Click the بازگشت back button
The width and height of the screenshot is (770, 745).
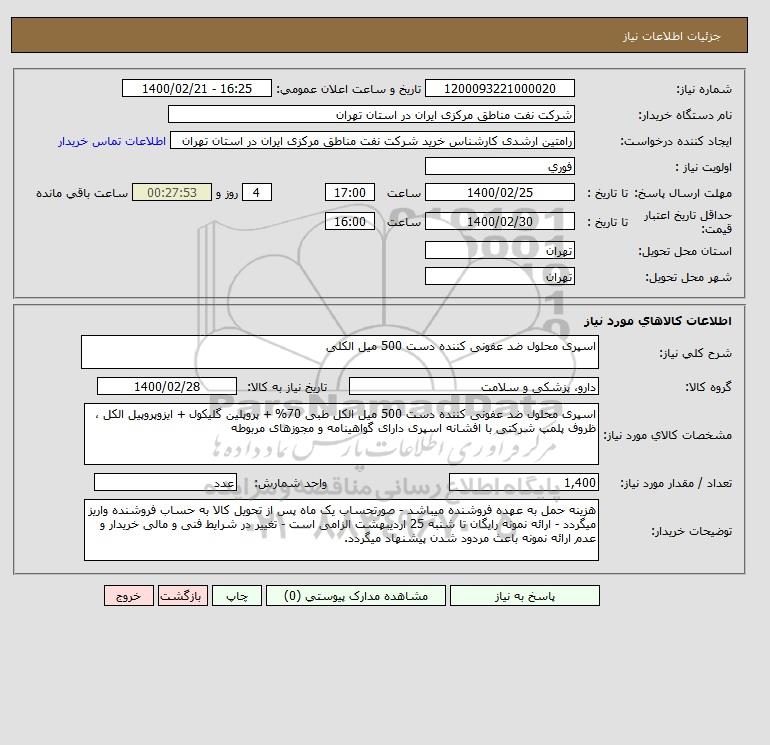pos(183,596)
